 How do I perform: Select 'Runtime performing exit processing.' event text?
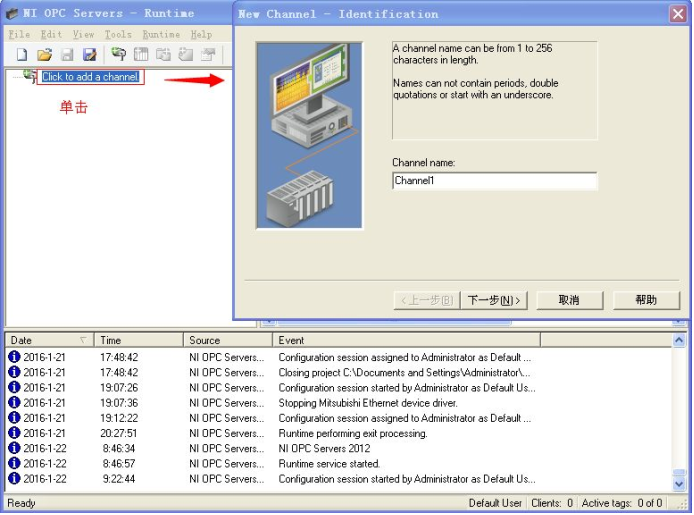(x=353, y=433)
